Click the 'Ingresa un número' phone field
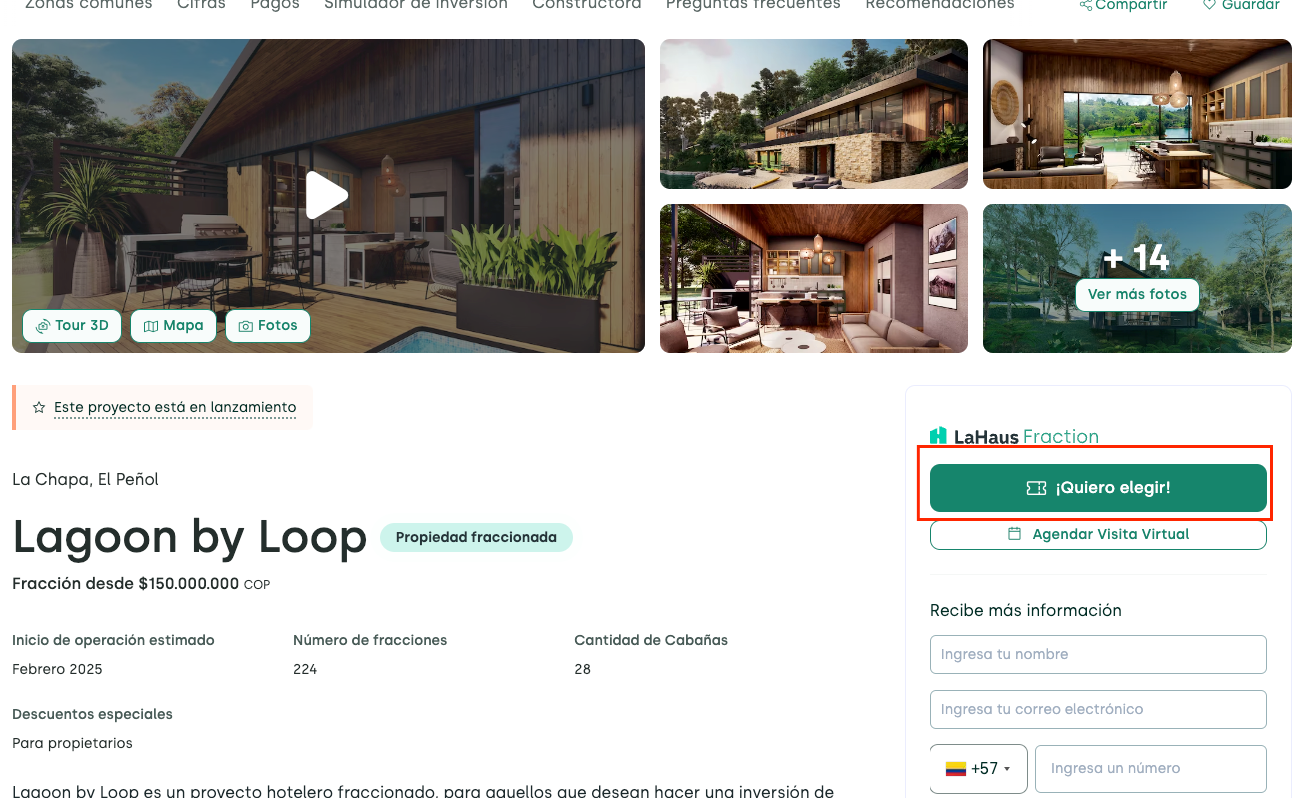Image resolution: width=1295 pixels, height=798 pixels. [1150, 768]
